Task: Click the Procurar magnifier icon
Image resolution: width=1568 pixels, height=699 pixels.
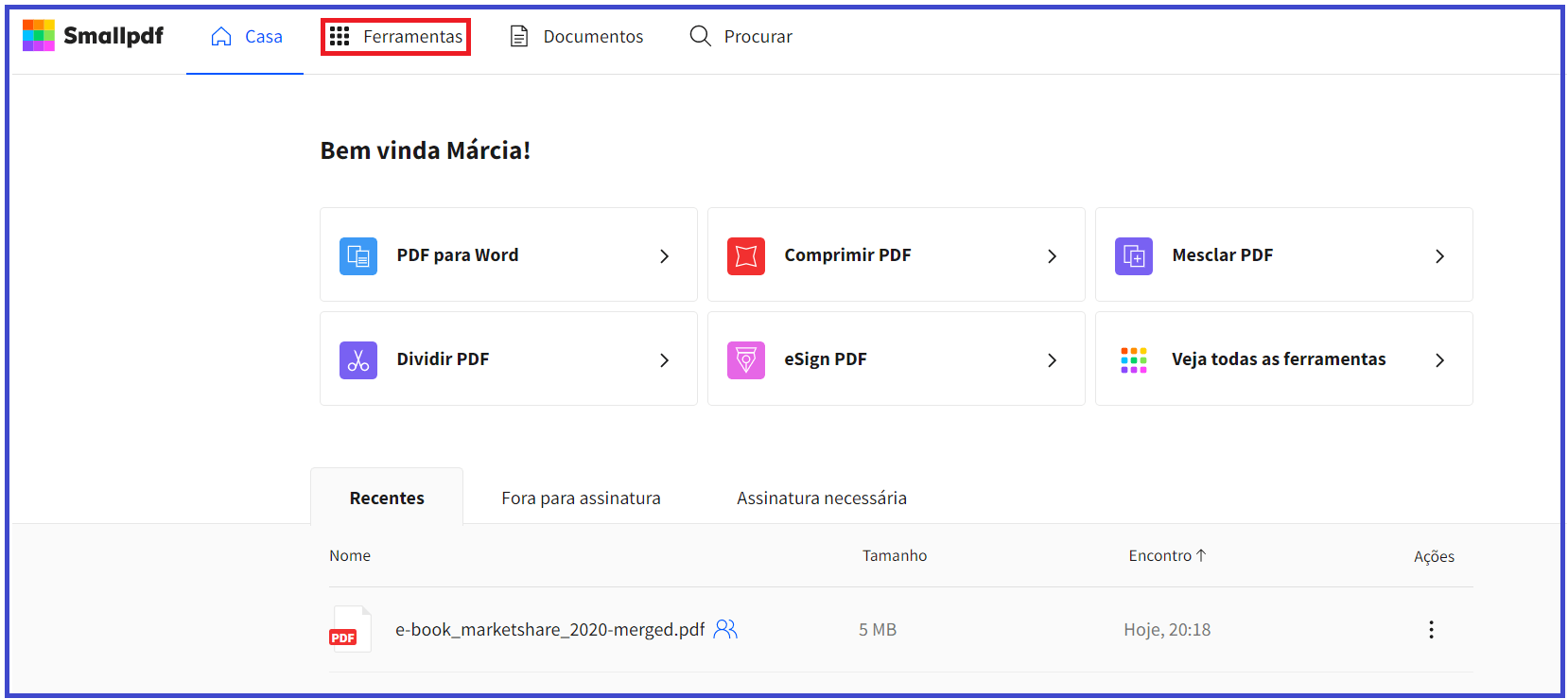Action: coord(700,36)
